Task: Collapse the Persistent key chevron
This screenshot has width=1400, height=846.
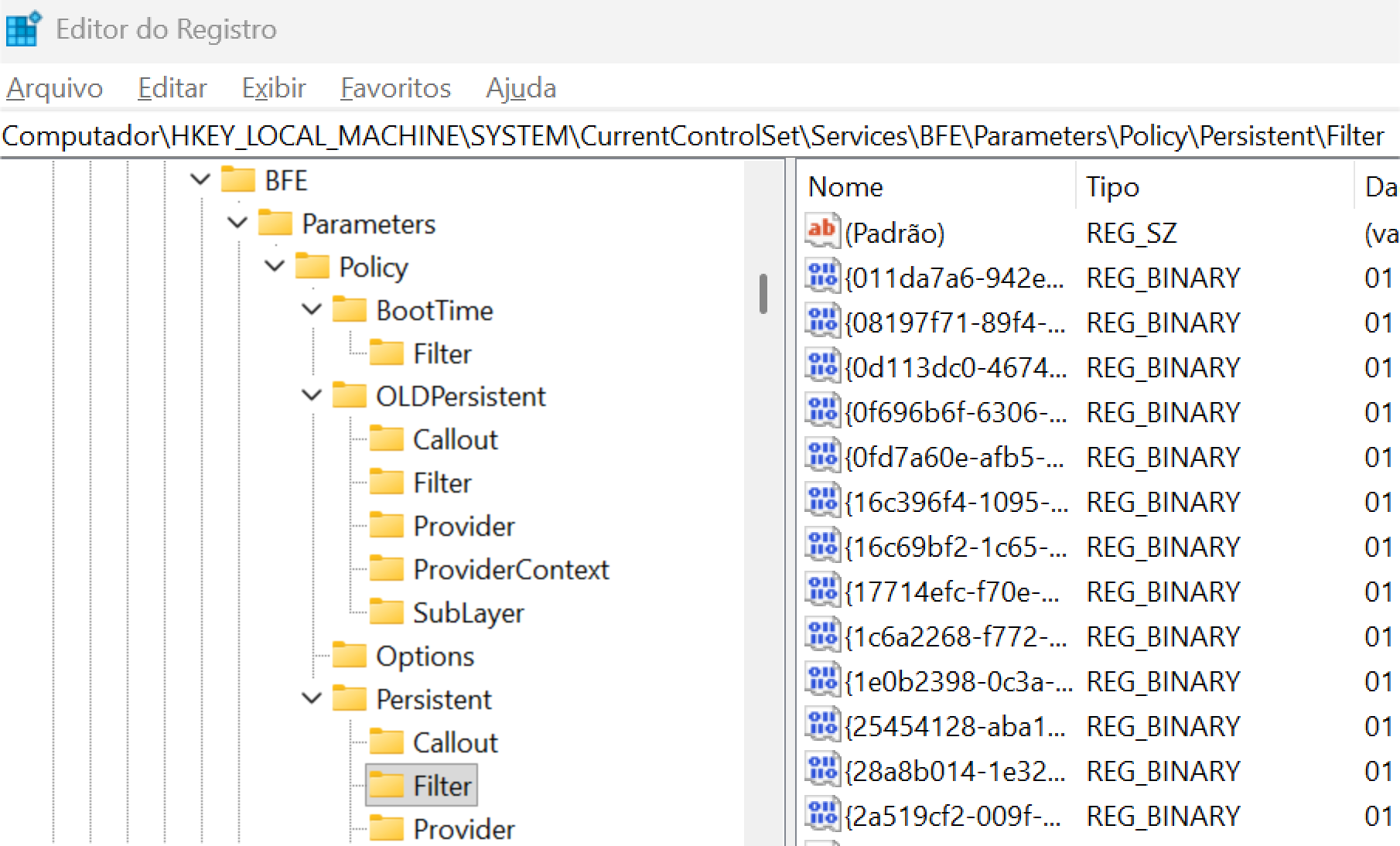Action: 312,698
